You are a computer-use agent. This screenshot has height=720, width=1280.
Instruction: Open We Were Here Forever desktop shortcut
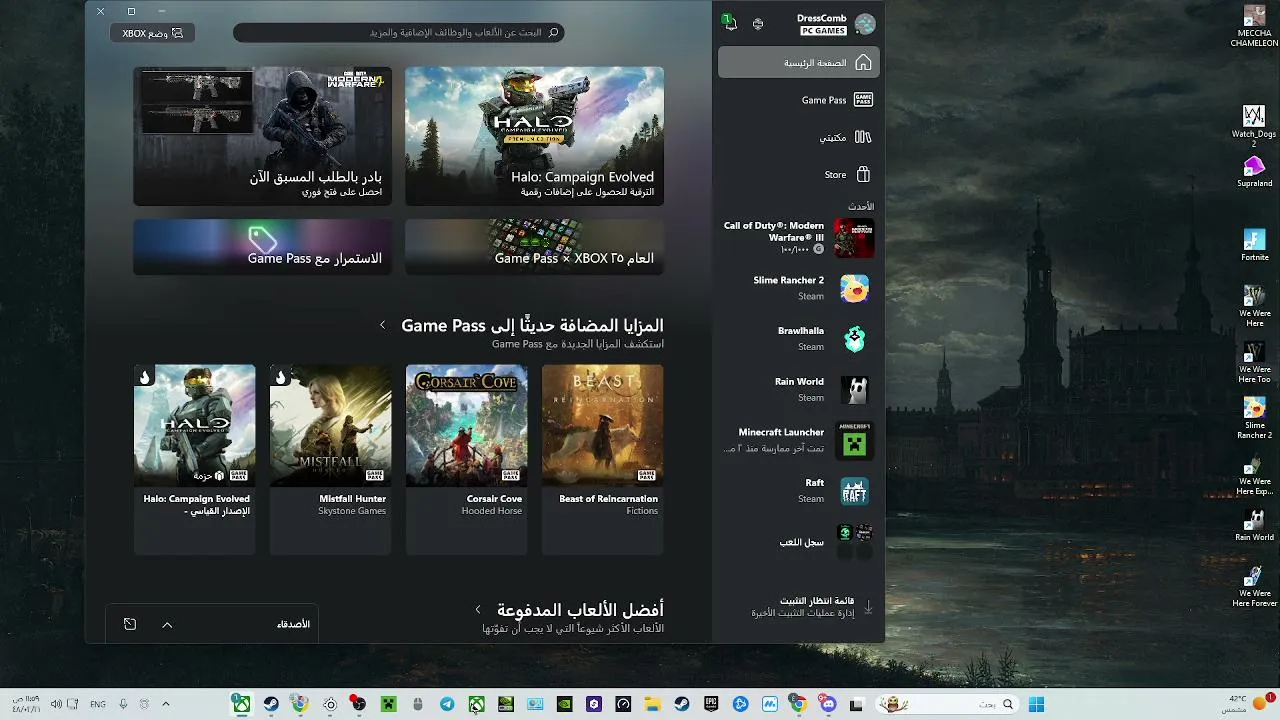[x=1254, y=587]
